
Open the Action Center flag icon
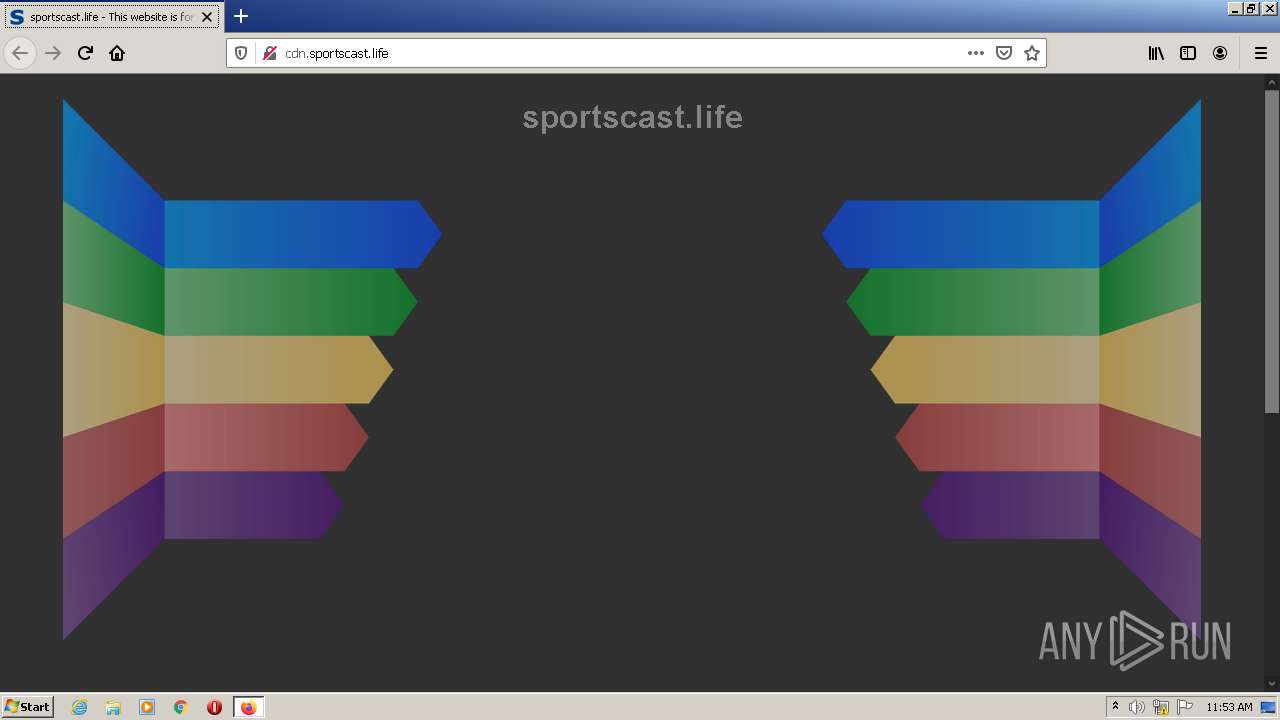[x=1185, y=707]
